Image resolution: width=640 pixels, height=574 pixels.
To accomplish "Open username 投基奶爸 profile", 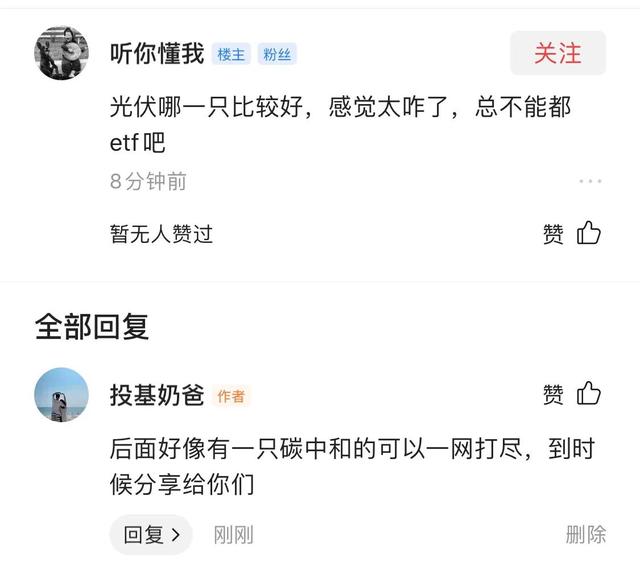I will point(157,395).
